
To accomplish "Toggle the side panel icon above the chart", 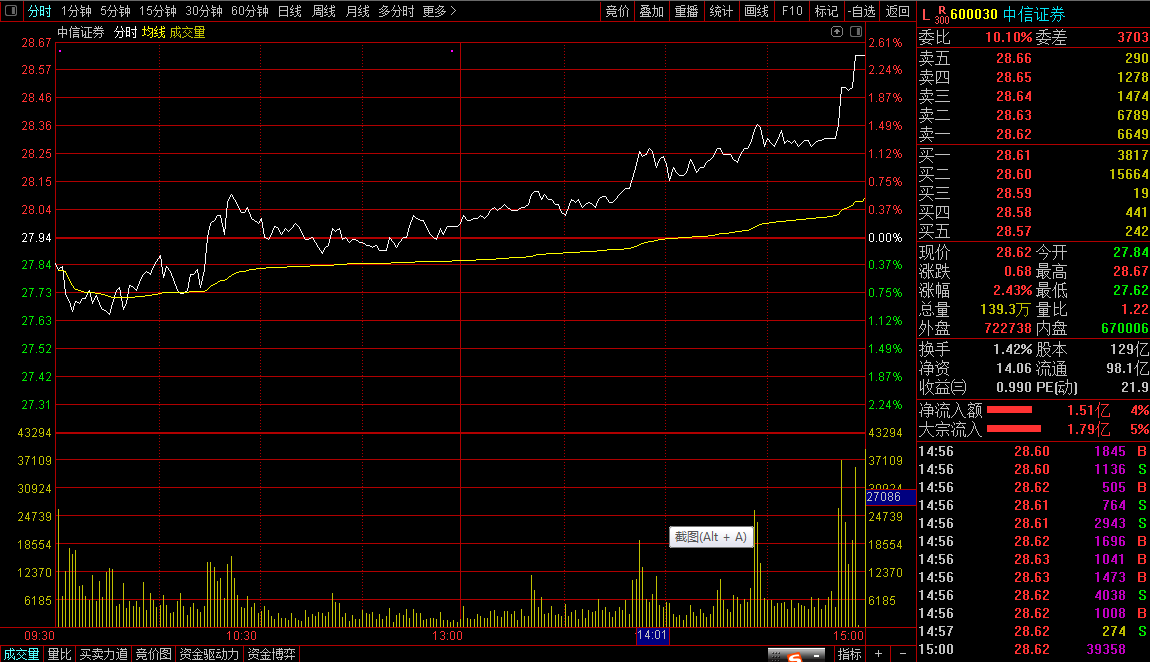I will 856,32.
